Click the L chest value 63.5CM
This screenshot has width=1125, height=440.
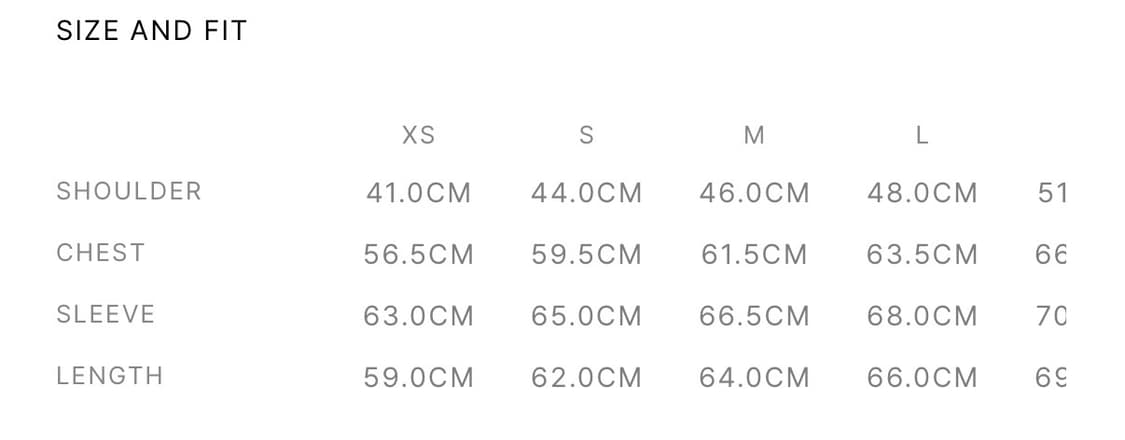pos(922,255)
